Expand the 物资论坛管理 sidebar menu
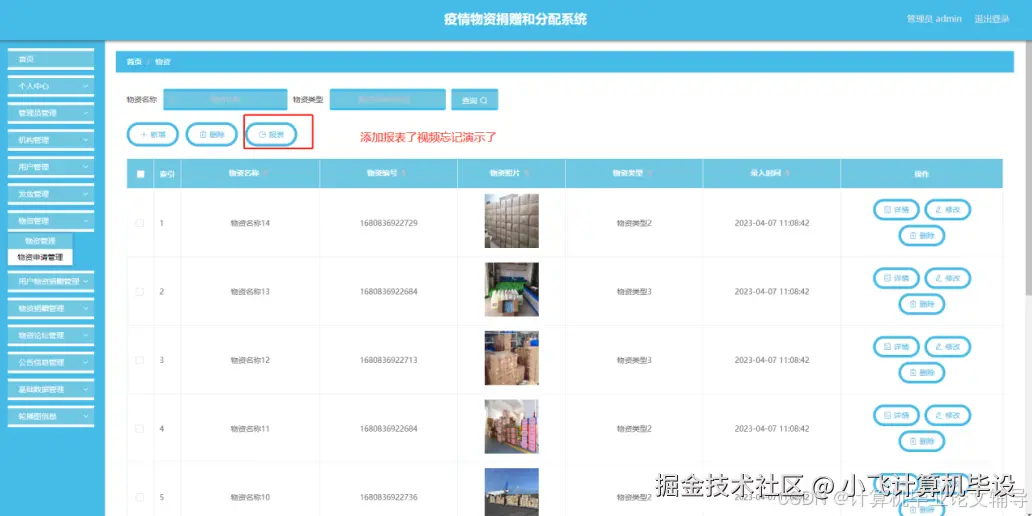The height and width of the screenshot is (516, 1032). [51, 336]
